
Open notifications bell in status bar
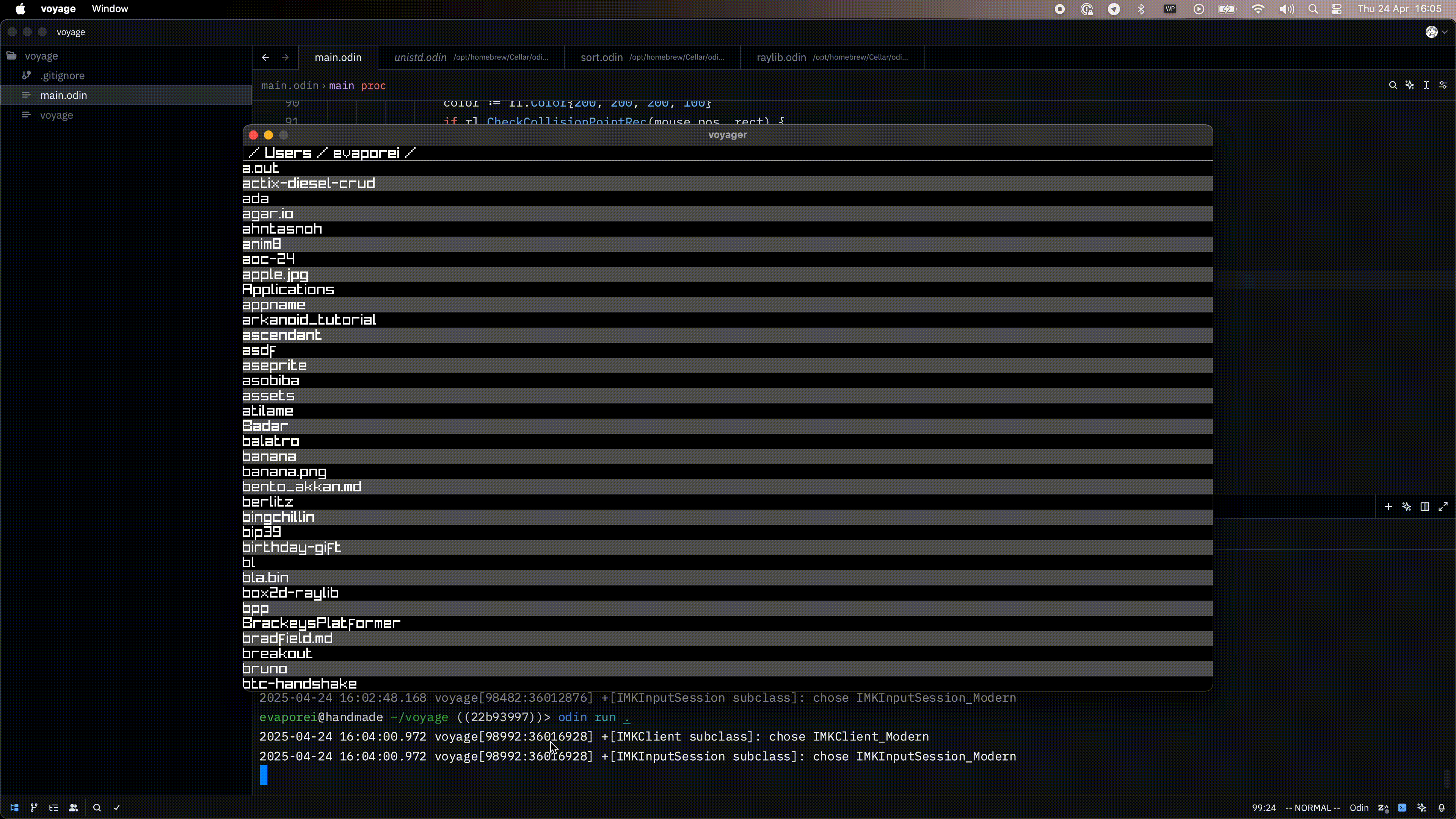[1441, 808]
